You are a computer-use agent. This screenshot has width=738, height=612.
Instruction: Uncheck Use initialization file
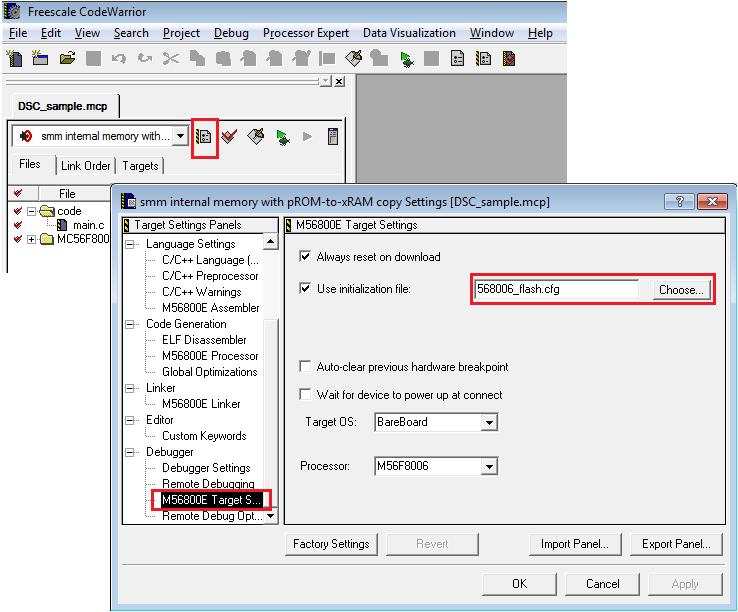(x=305, y=289)
